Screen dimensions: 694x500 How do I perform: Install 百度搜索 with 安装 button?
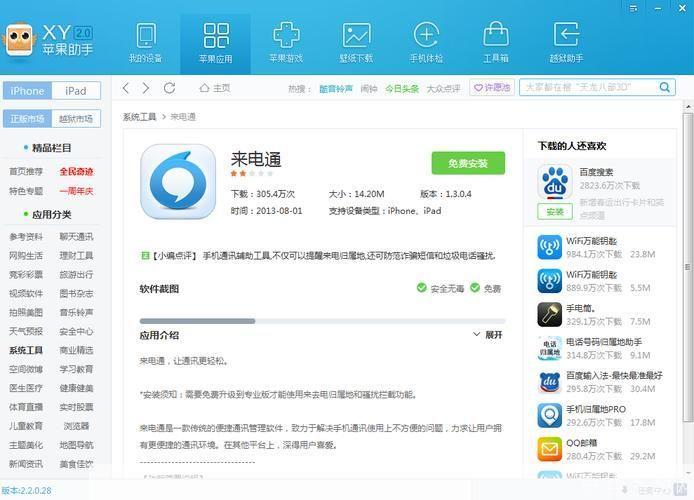coord(552,212)
